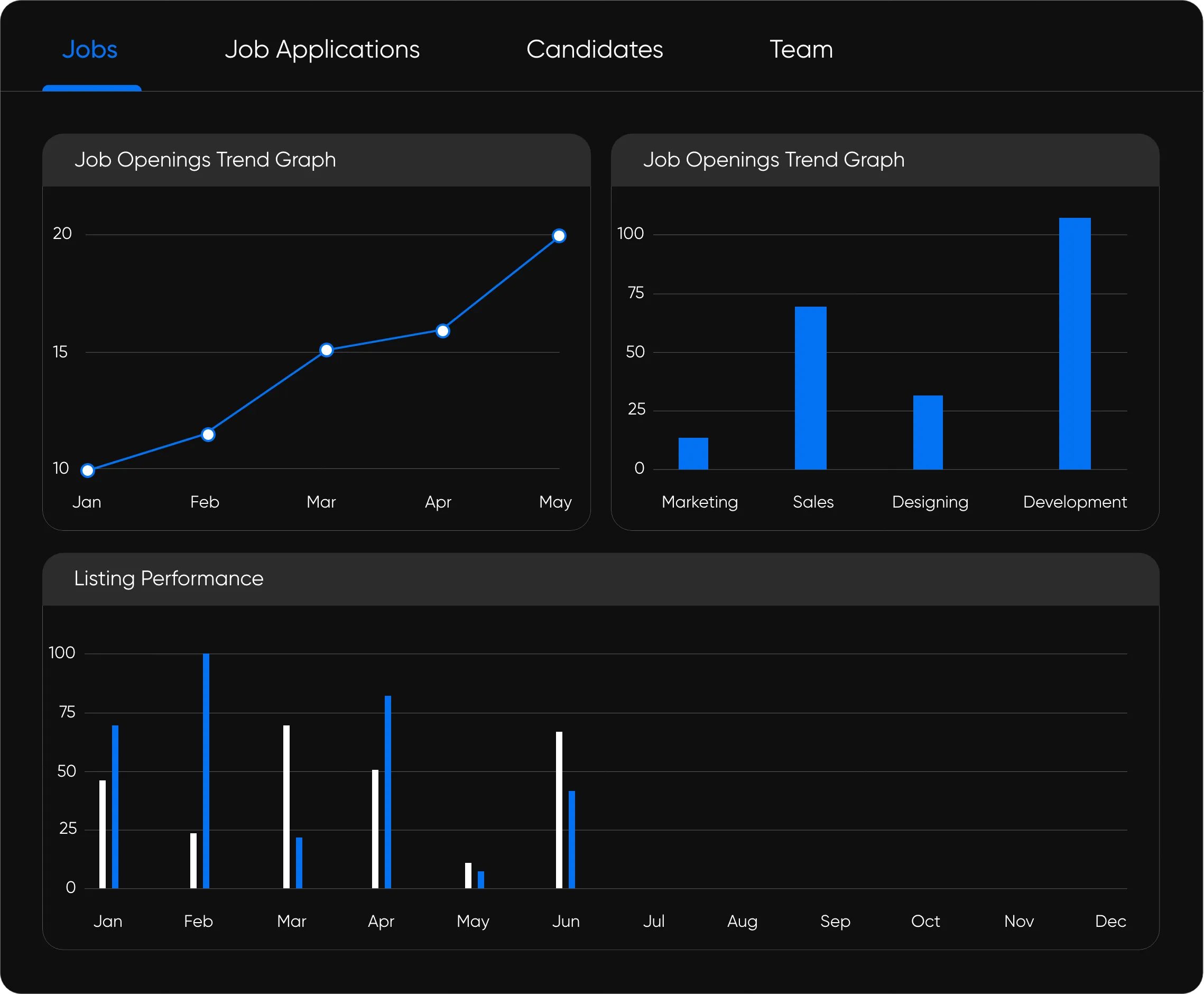Click the May data point at 20

click(559, 236)
